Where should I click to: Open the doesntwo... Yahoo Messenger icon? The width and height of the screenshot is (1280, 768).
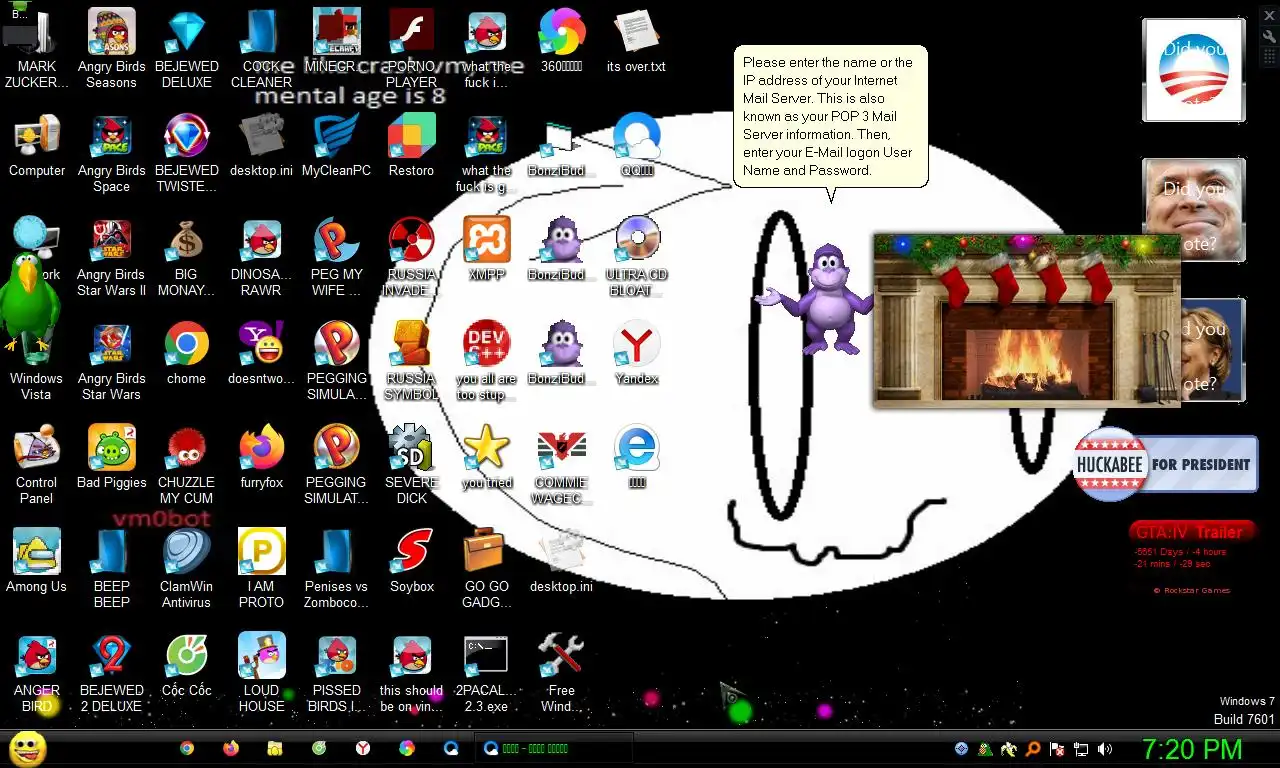(262, 352)
